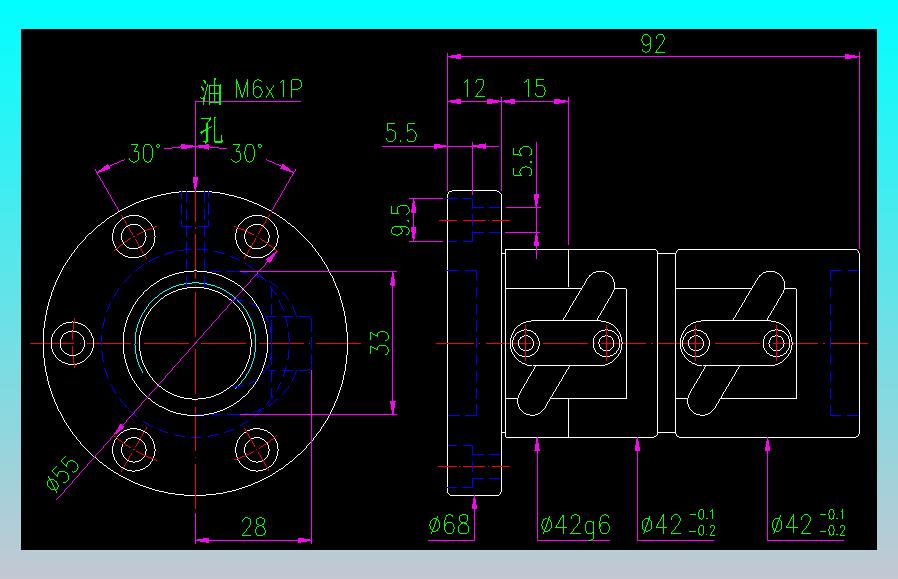Image resolution: width=898 pixels, height=579 pixels.
Task: Click the leftmost flange bolt hole
Action: click(72, 342)
